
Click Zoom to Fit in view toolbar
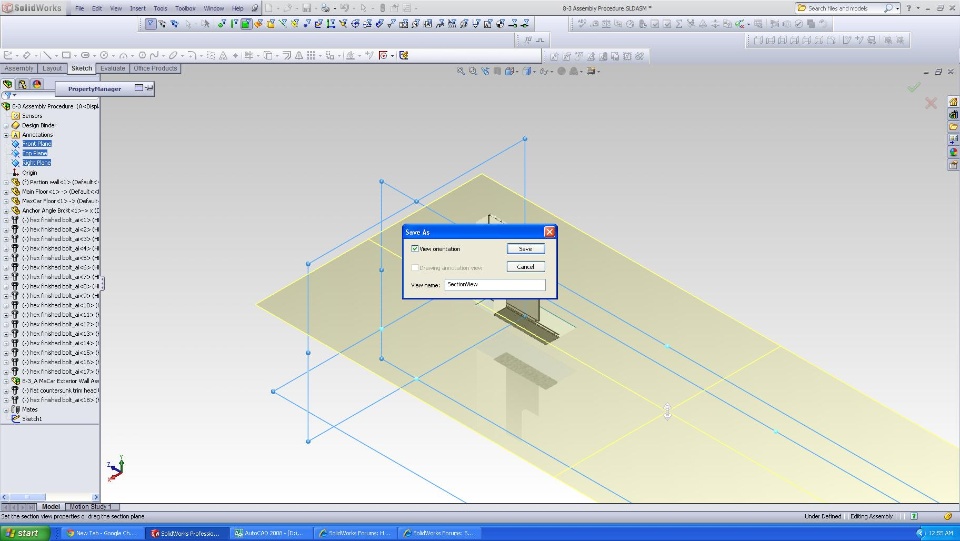461,72
